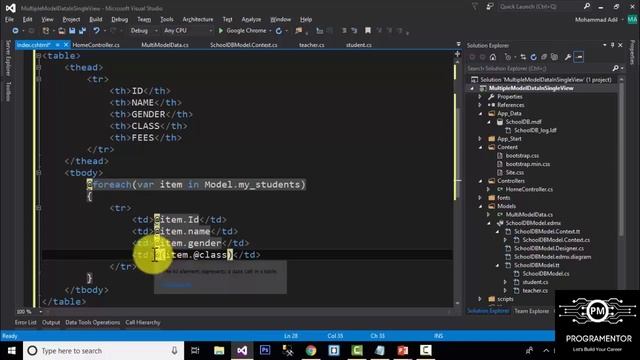Viewport: 640px width, 360px height.
Task: Expand the Properties node in Solution Explorer
Action: 480,97
